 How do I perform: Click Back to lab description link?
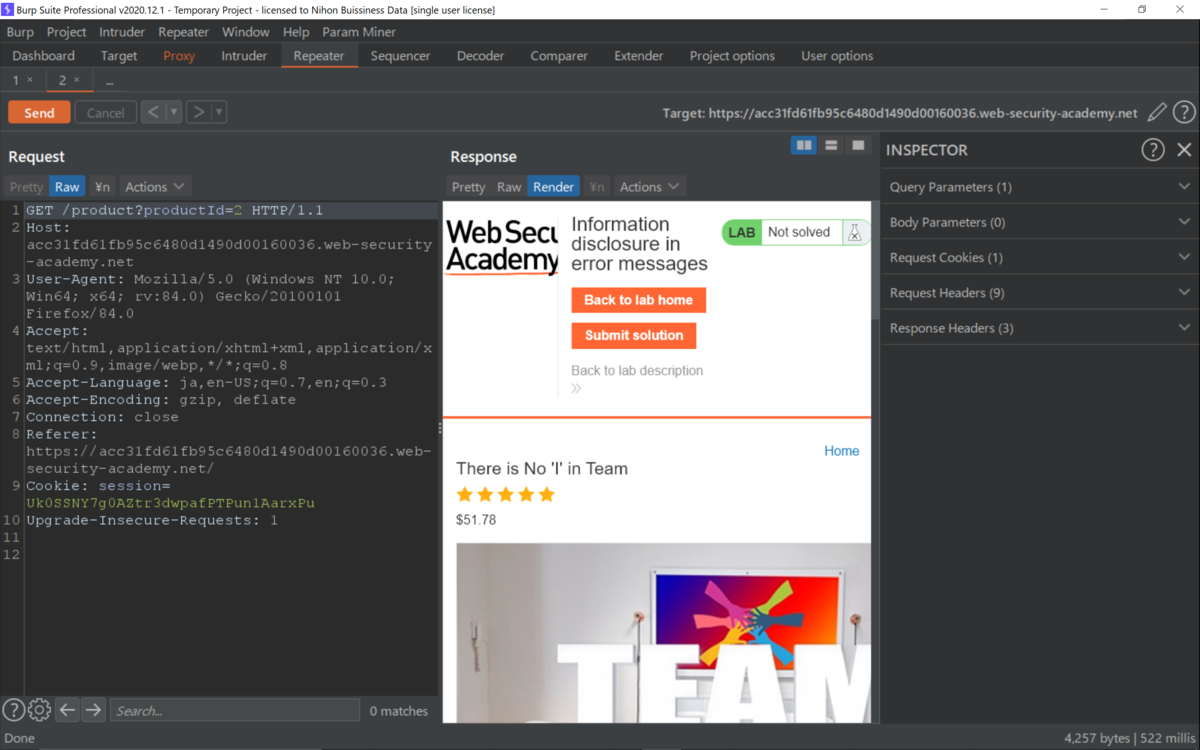(637, 371)
